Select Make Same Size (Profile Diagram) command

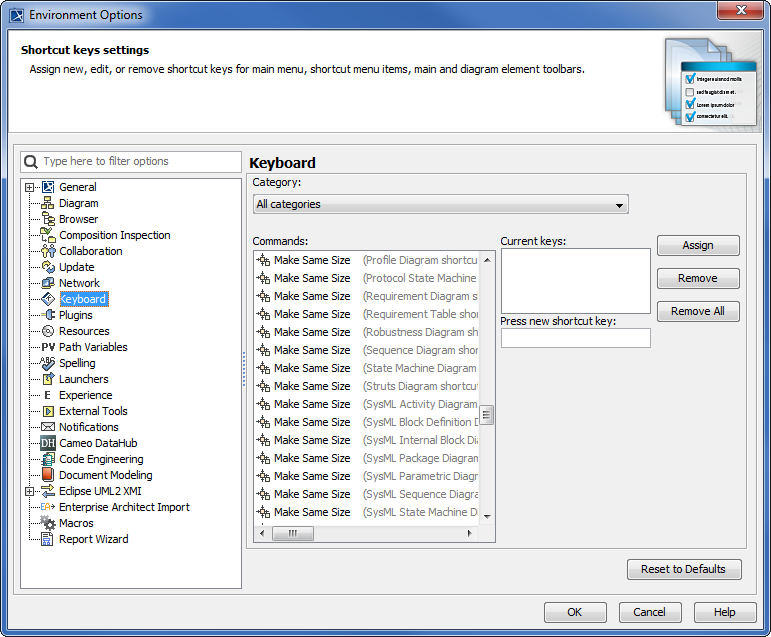367,260
